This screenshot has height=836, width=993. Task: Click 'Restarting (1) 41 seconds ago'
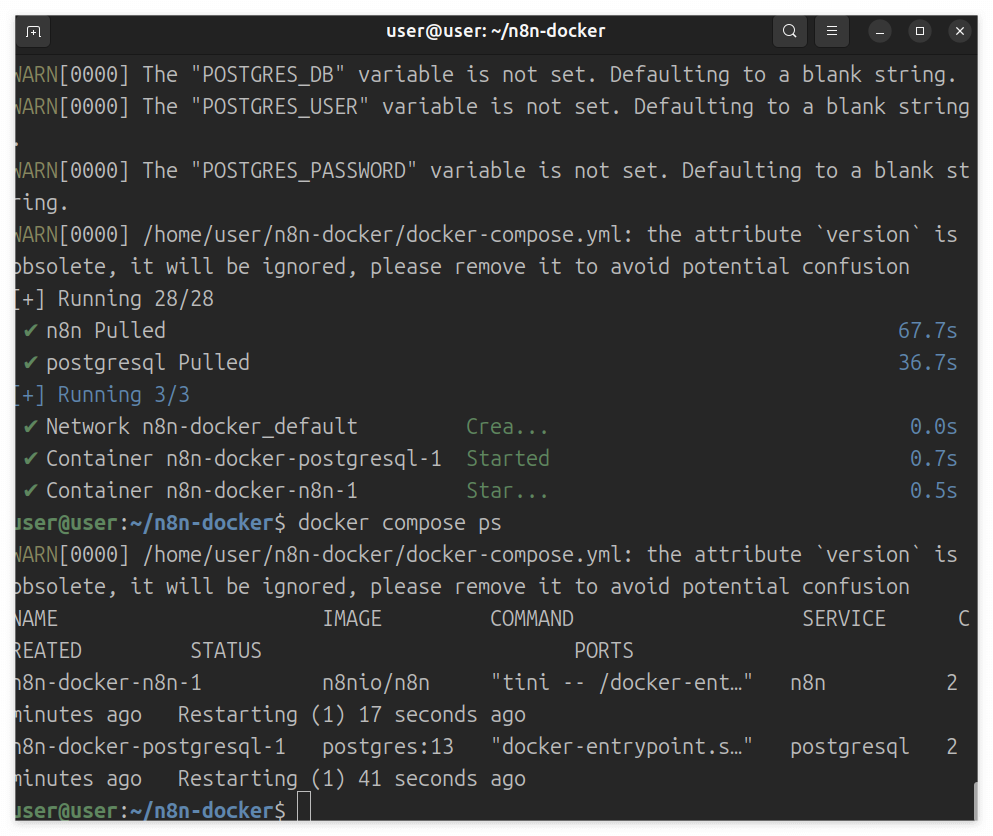click(x=351, y=779)
